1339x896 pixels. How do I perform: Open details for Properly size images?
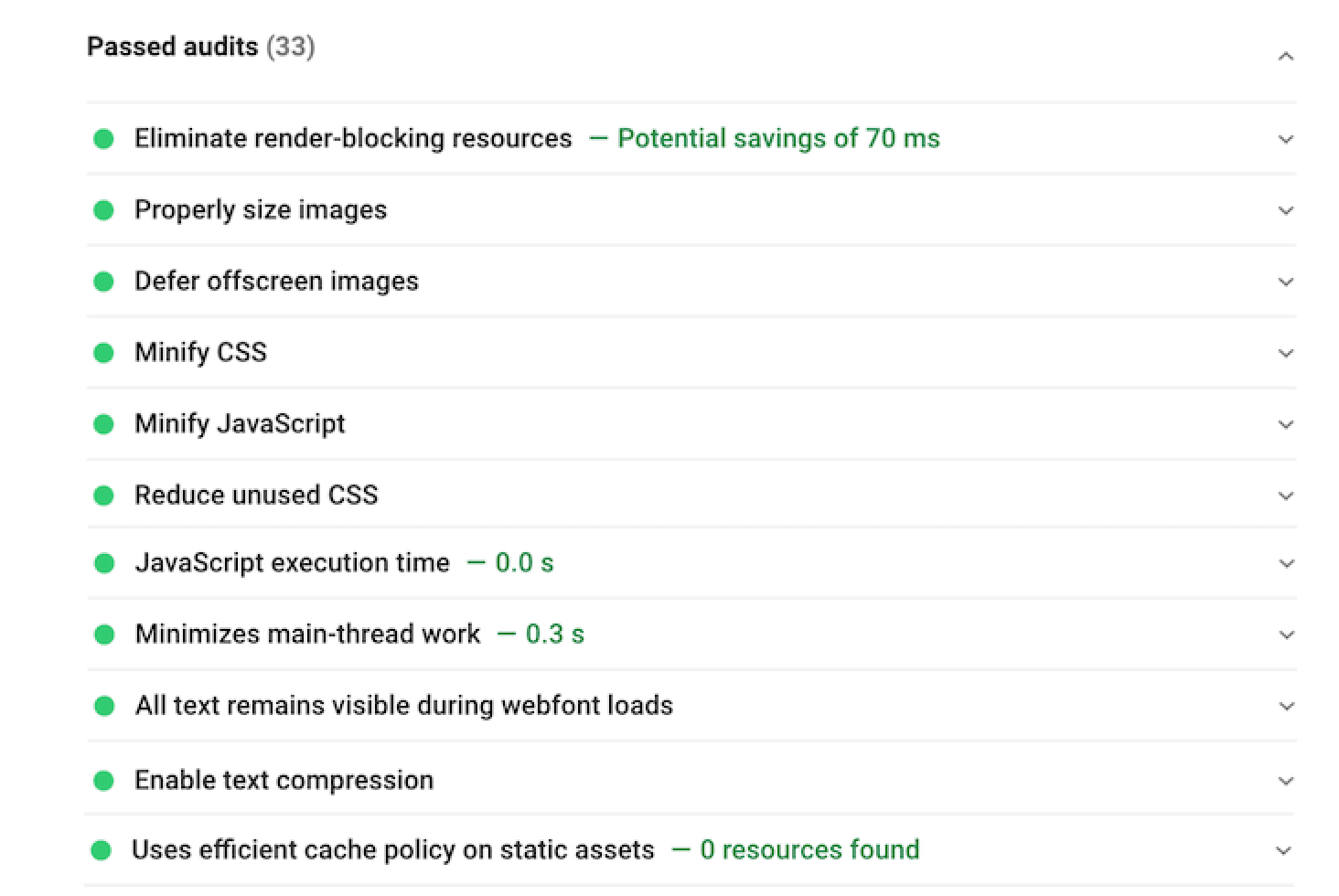pyautogui.click(x=1286, y=210)
